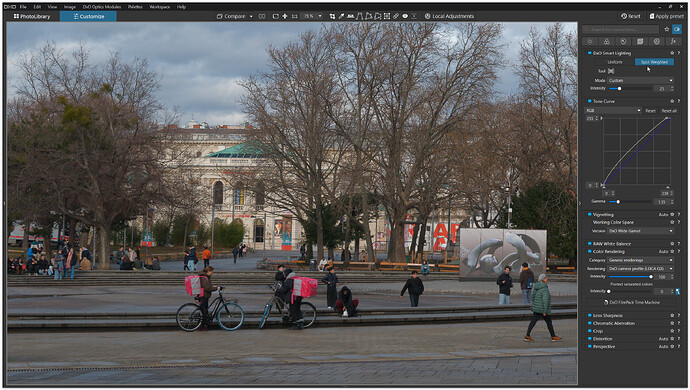Open Local Adjustments
This screenshot has height=390, width=690.
(449, 16)
